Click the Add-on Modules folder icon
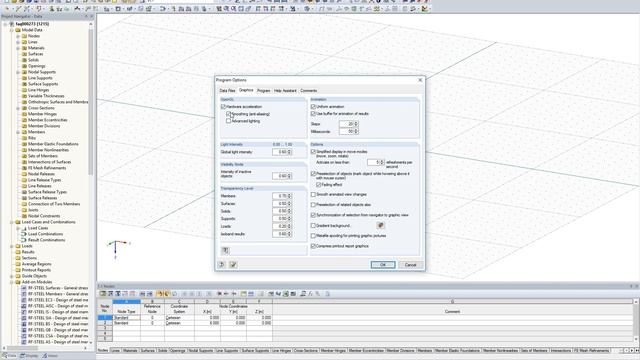 pyautogui.click(x=18, y=282)
